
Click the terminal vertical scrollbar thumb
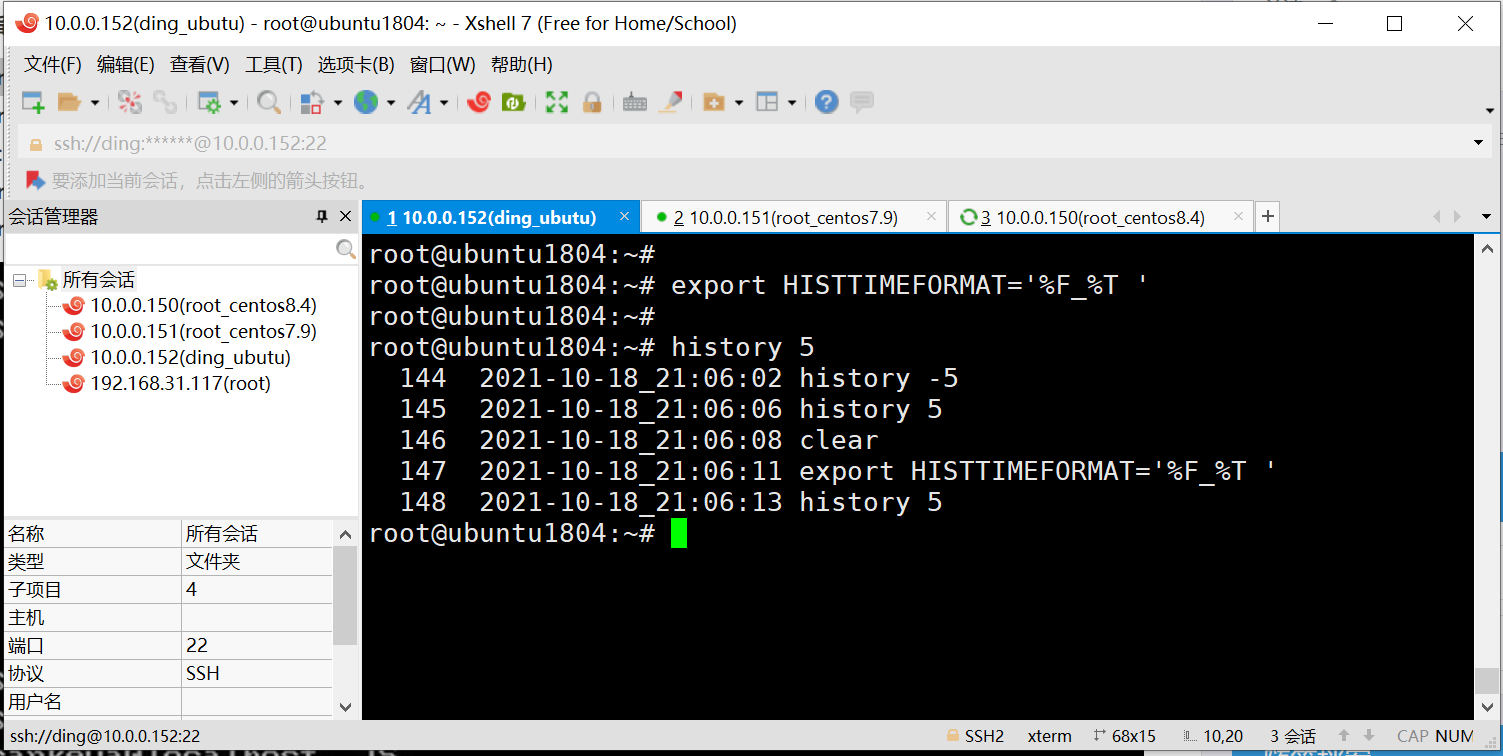[1487, 681]
